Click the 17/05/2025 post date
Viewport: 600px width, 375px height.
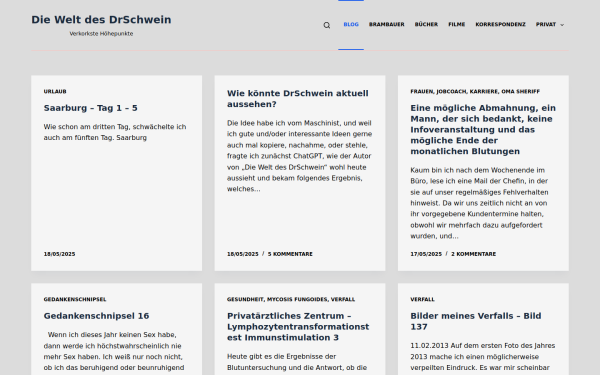[426, 254]
